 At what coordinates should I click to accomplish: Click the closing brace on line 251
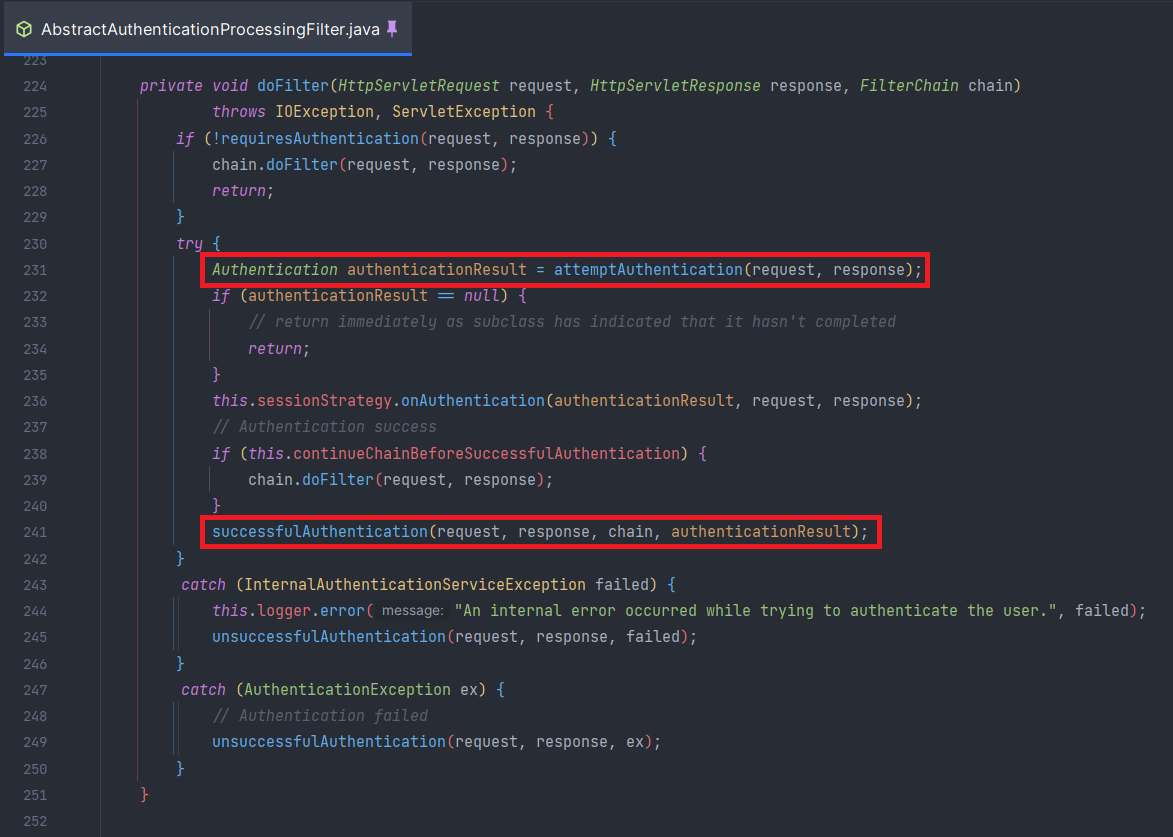144,794
